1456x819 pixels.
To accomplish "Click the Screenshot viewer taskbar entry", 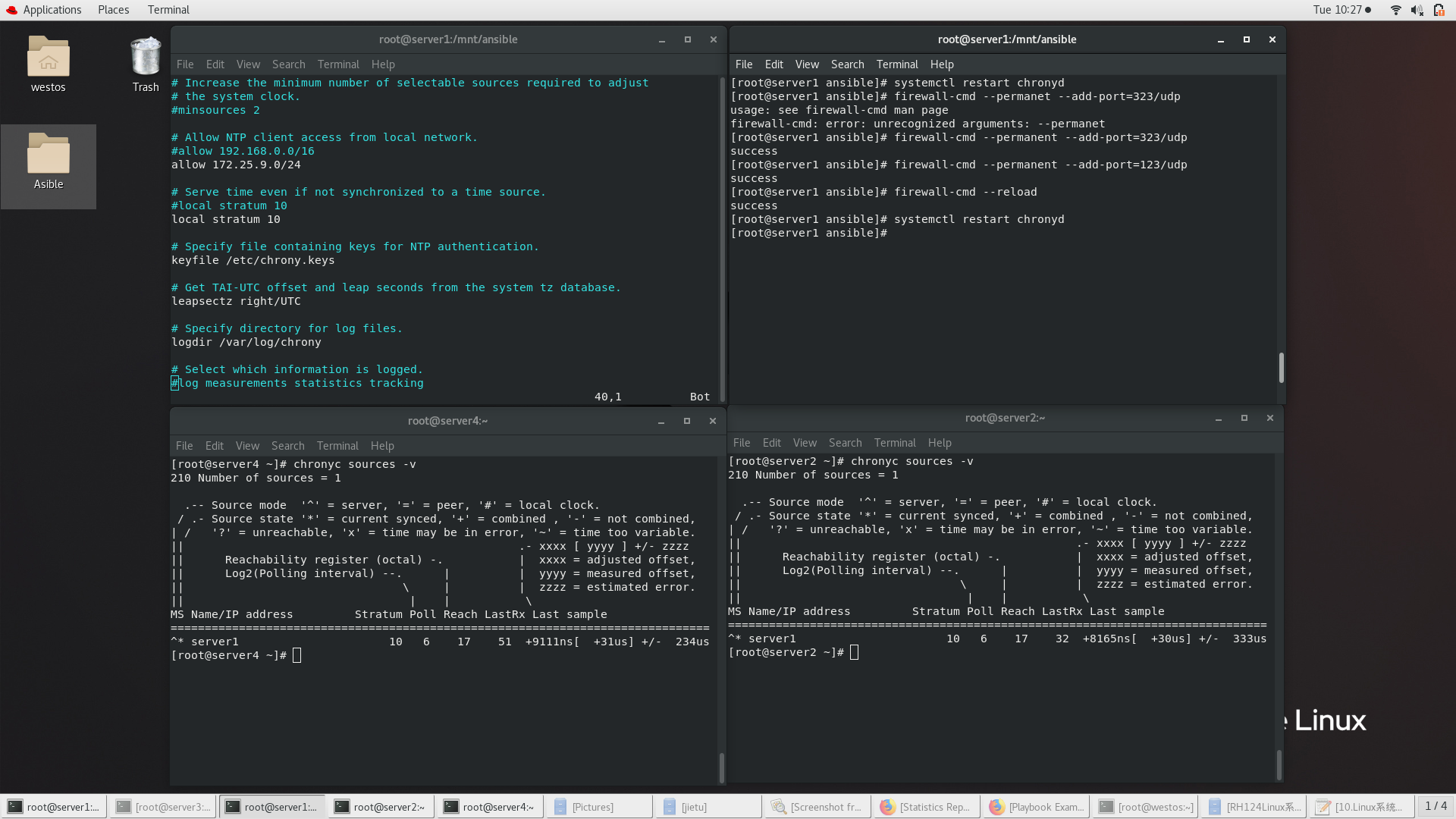I will tap(816, 807).
